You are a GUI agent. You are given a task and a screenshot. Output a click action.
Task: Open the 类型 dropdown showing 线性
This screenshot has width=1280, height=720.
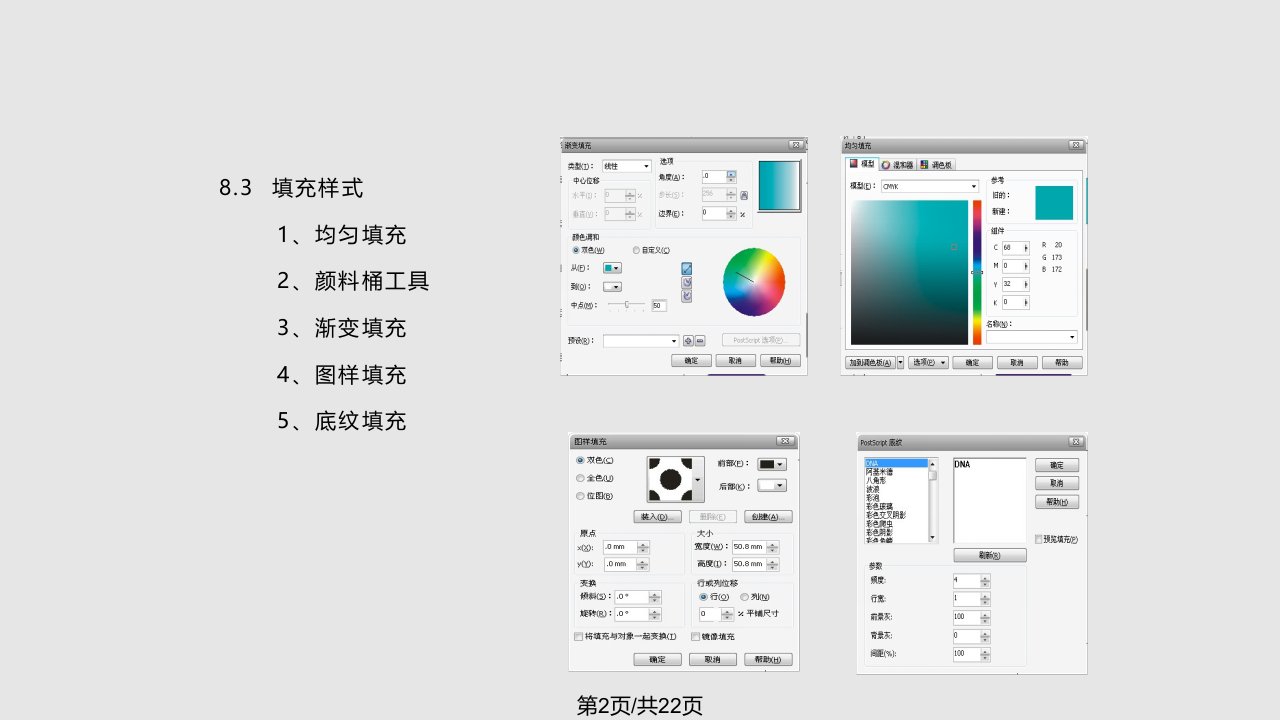[x=626, y=166]
